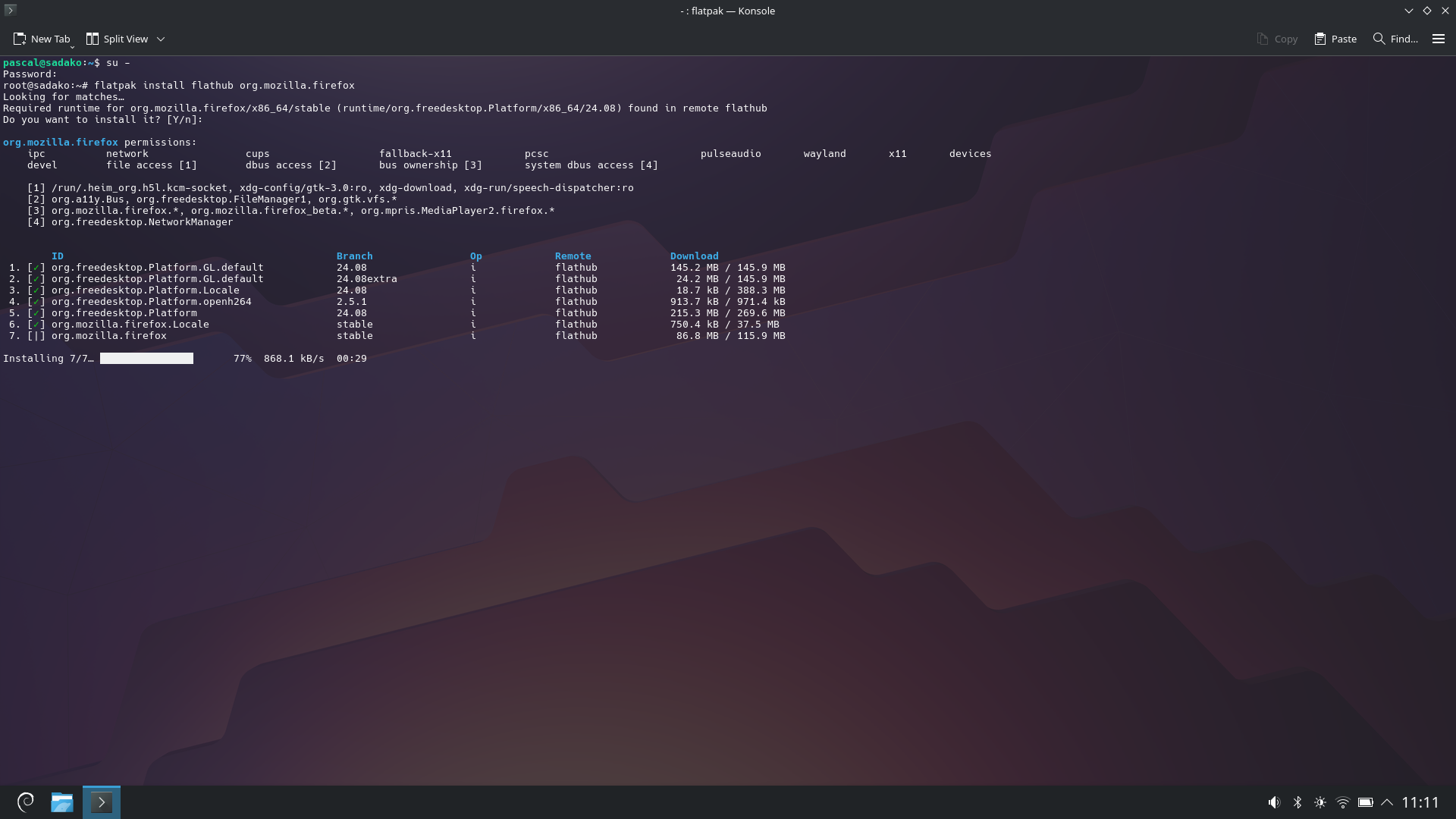This screenshot has height=819, width=1456.
Task: Open the Konsole hamburger menu
Action: click(1439, 39)
